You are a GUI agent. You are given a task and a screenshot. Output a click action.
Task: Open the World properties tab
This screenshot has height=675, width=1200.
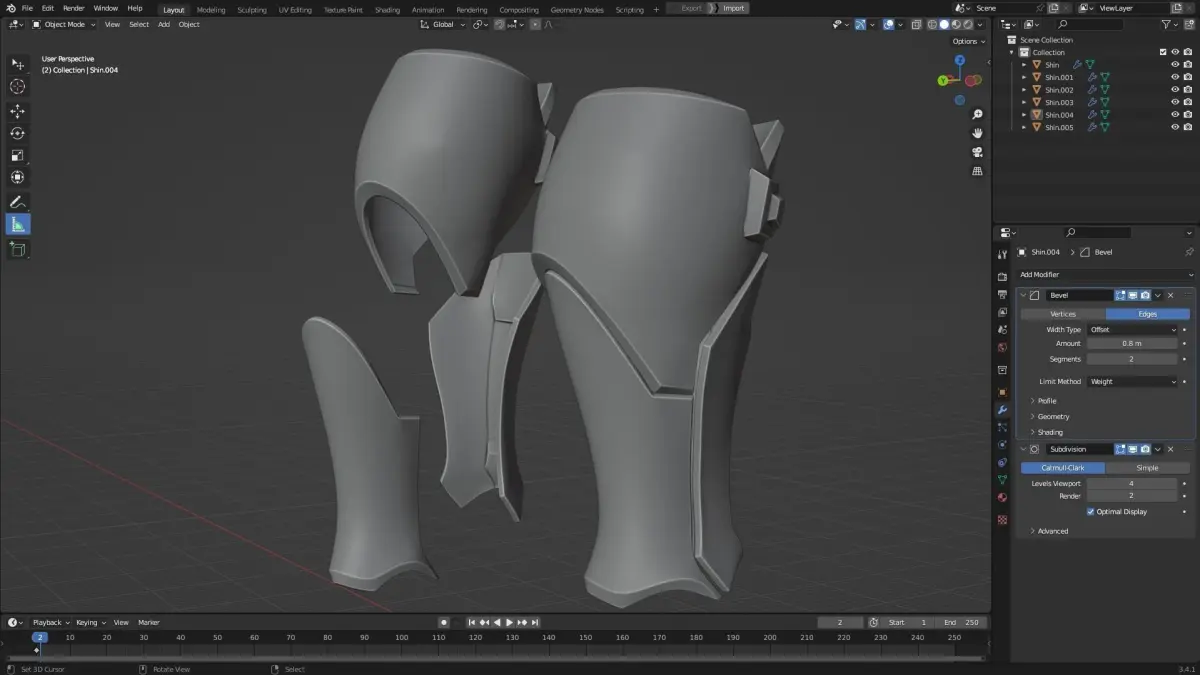point(1002,347)
